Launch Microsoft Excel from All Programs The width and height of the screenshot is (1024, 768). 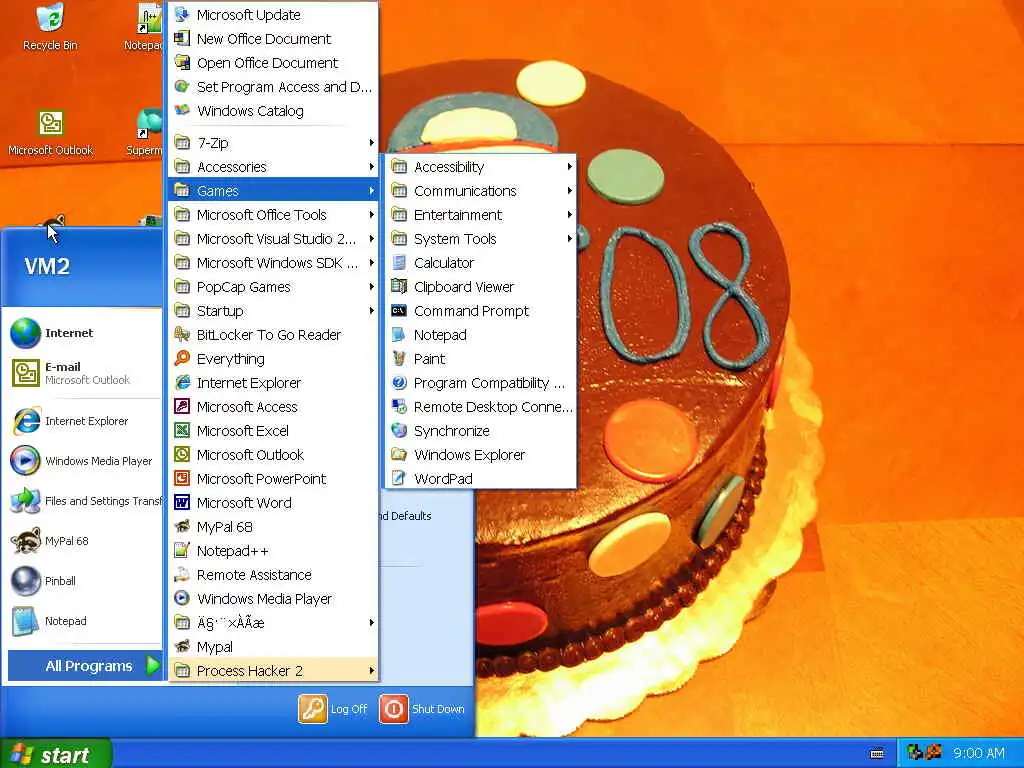click(274, 431)
